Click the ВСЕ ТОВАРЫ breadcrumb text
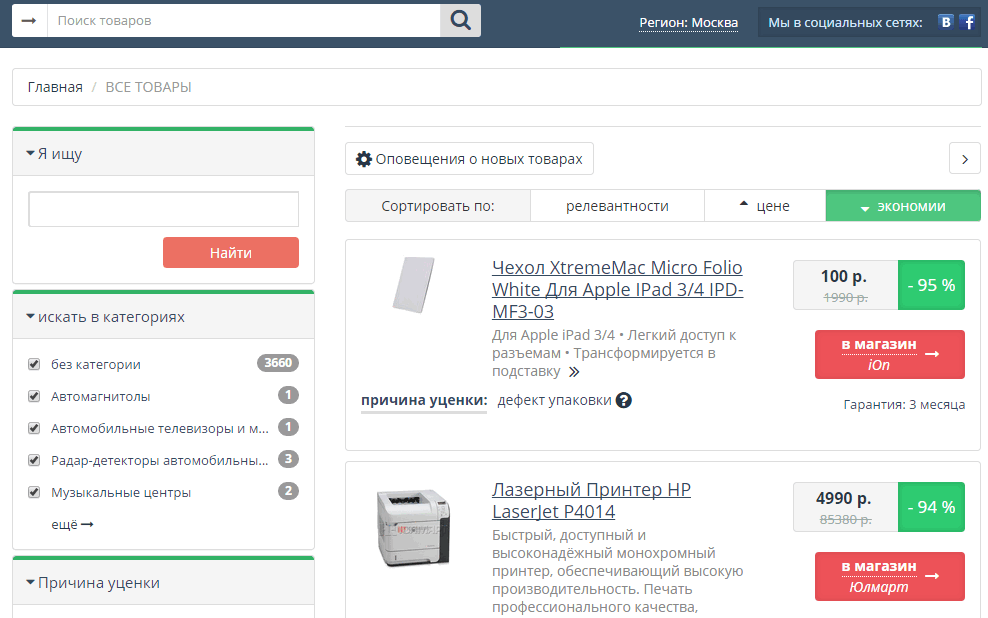Image resolution: width=988 pixels, height=618 pixels. (148, 87)
